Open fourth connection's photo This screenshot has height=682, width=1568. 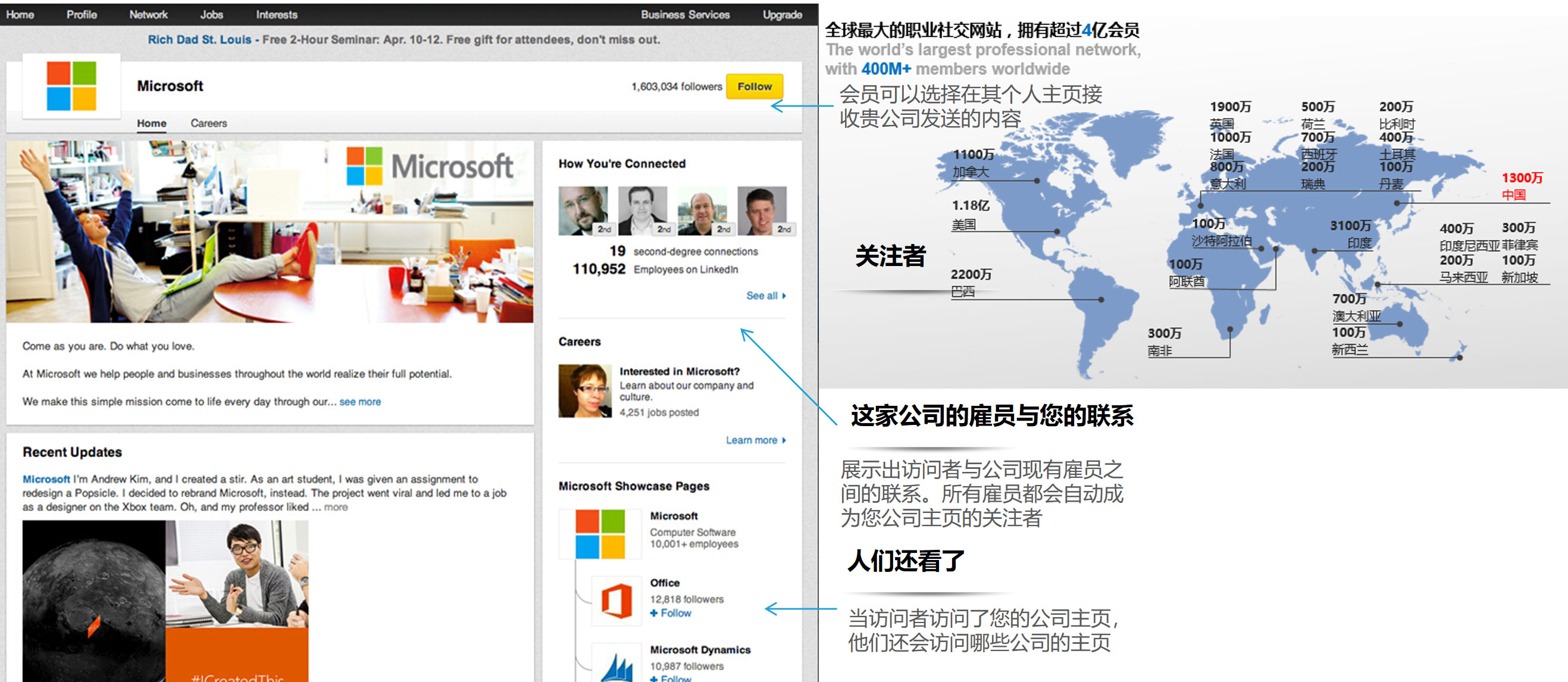(763, 211)
